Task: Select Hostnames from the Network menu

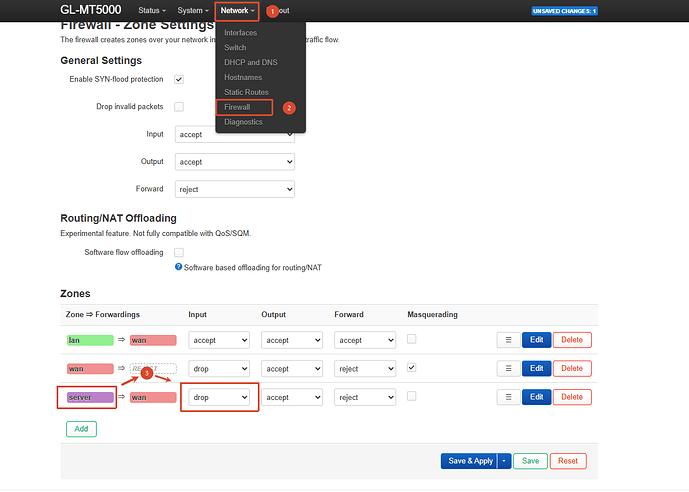Action: 243,77
